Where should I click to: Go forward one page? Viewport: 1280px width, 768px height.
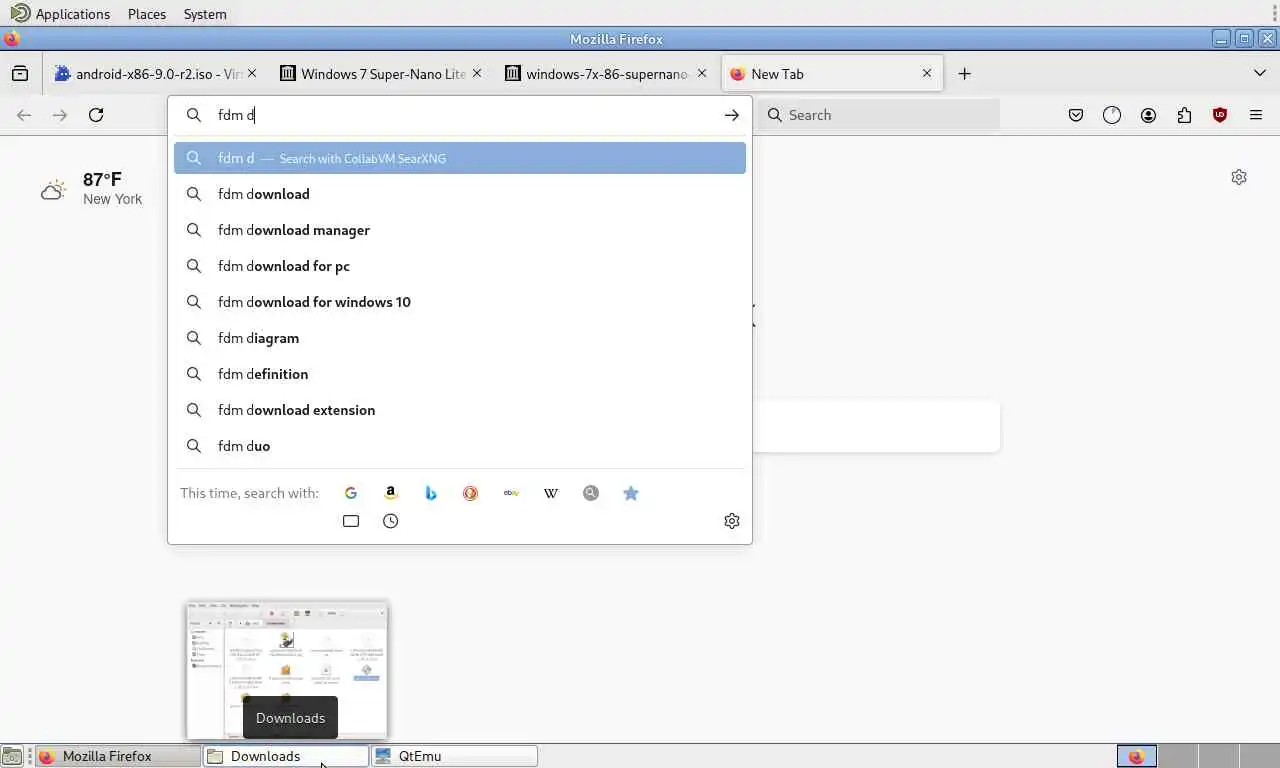(x=60, y=115)
